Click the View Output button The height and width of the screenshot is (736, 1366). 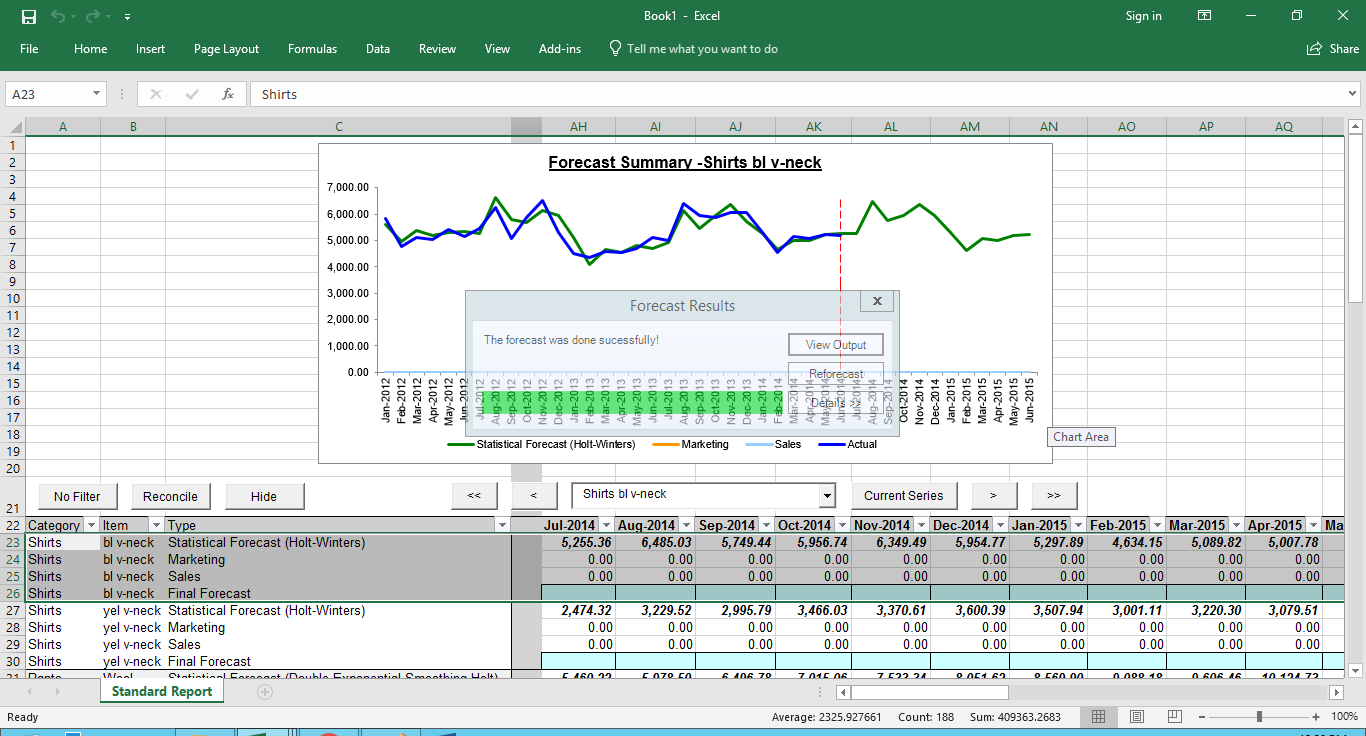click(836, 344)
